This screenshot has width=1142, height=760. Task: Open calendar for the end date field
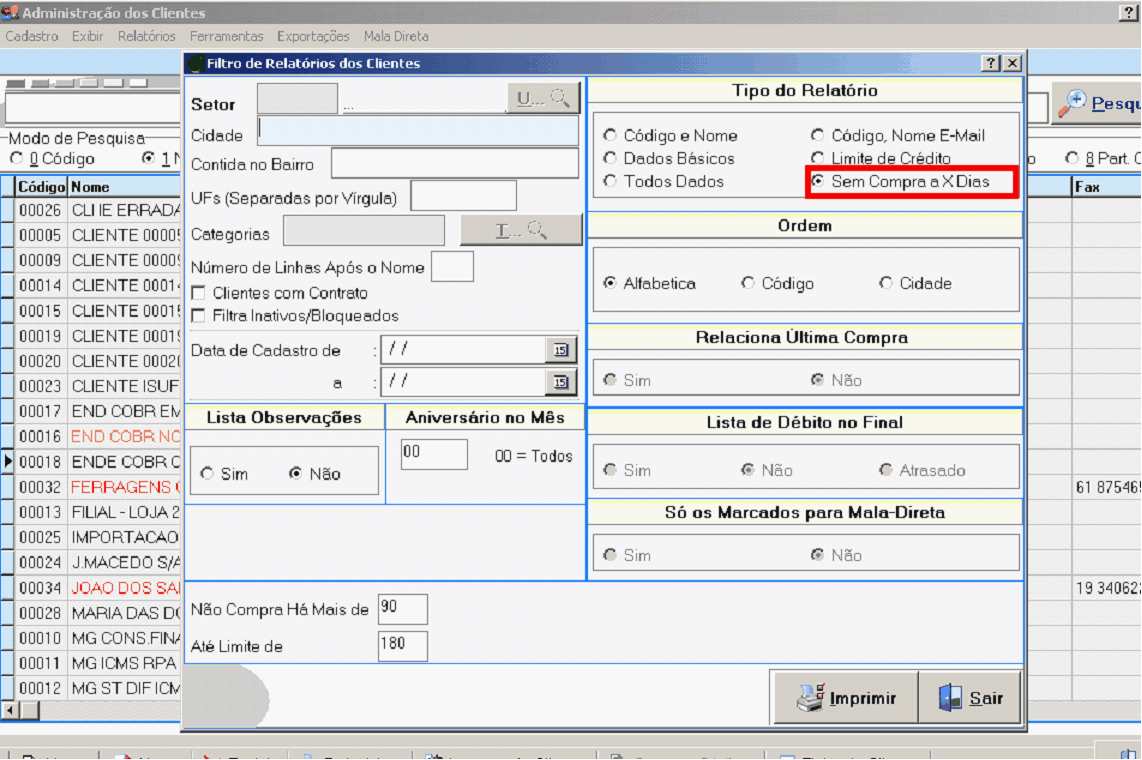[x=560, y=382]
